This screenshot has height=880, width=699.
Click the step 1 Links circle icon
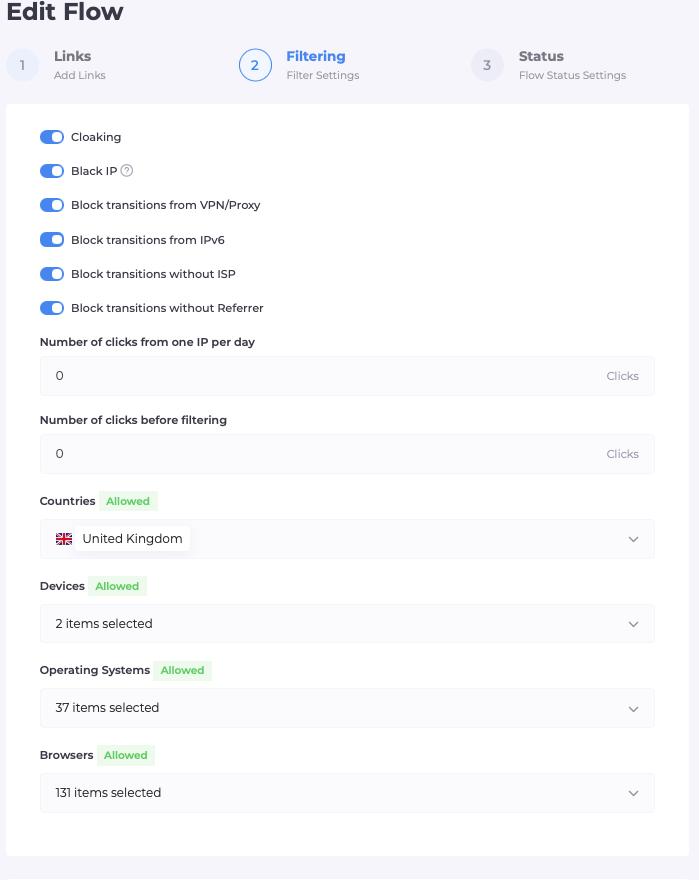pyautogui.click(x=22, y=65)
